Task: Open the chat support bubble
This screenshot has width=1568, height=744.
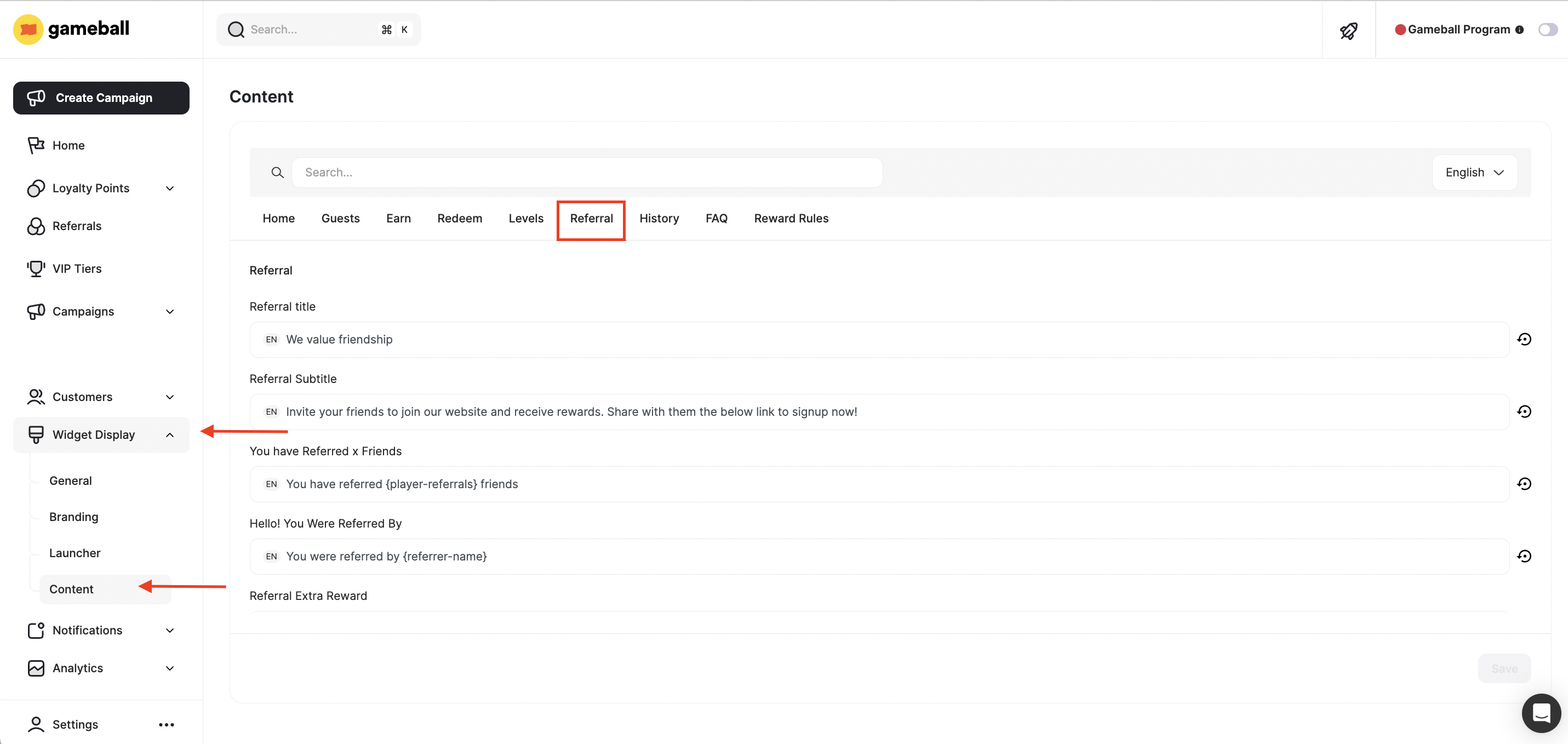Action: [x=1541, y=713]
